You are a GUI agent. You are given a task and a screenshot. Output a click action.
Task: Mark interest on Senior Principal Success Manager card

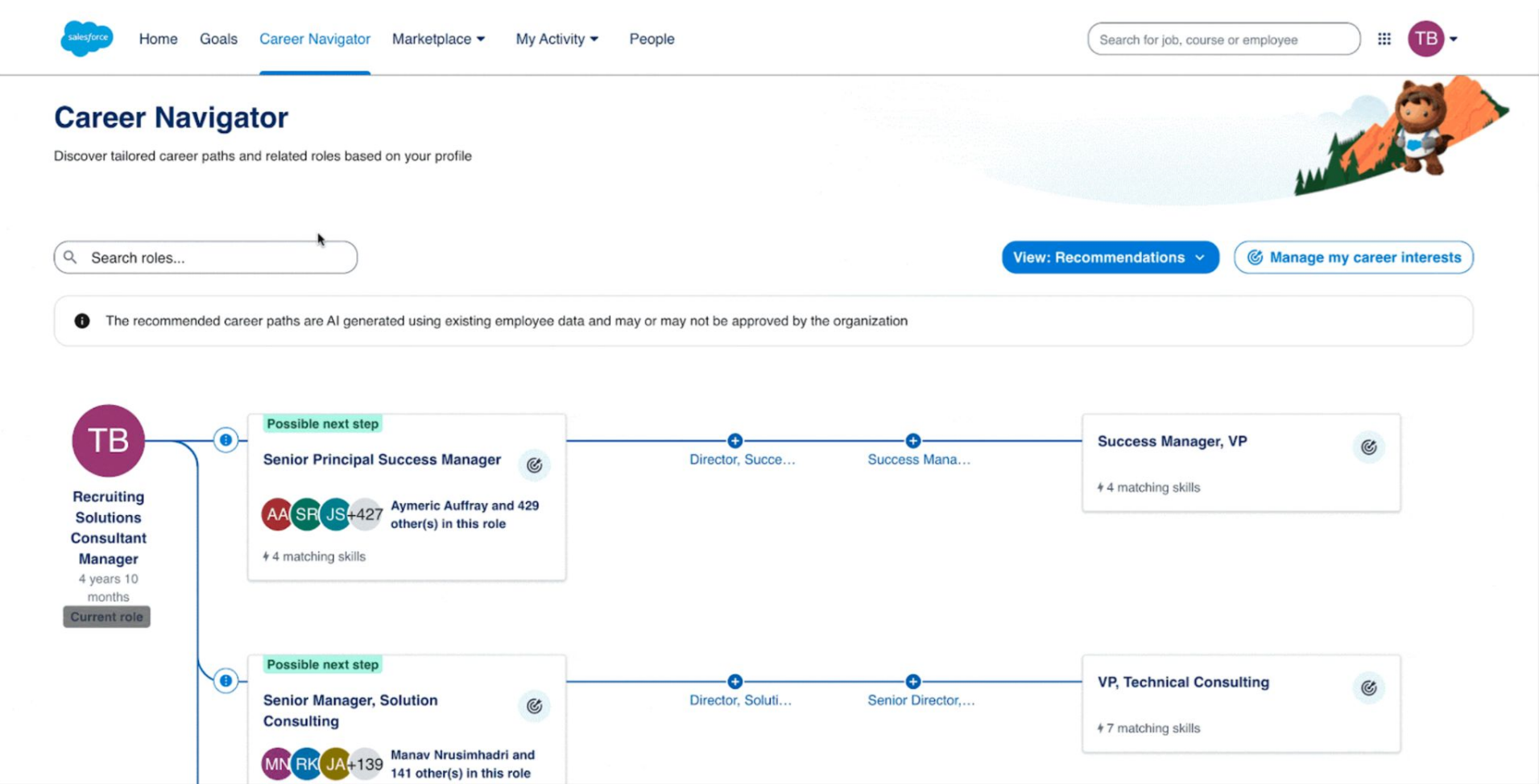[x=534, y=464]
